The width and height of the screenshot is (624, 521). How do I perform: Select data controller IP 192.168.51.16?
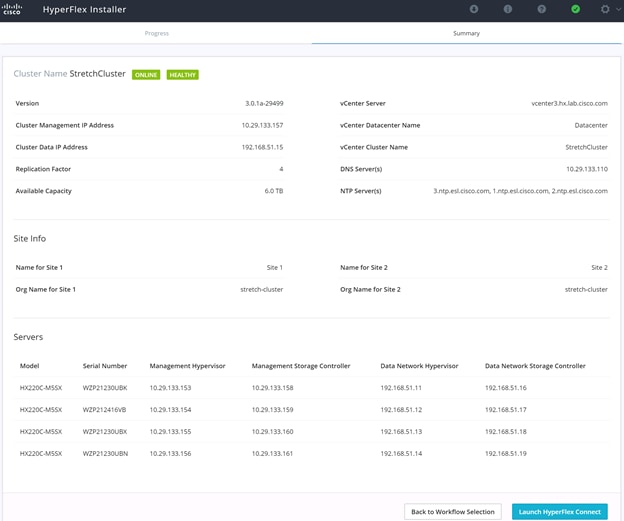click(506, 388)
